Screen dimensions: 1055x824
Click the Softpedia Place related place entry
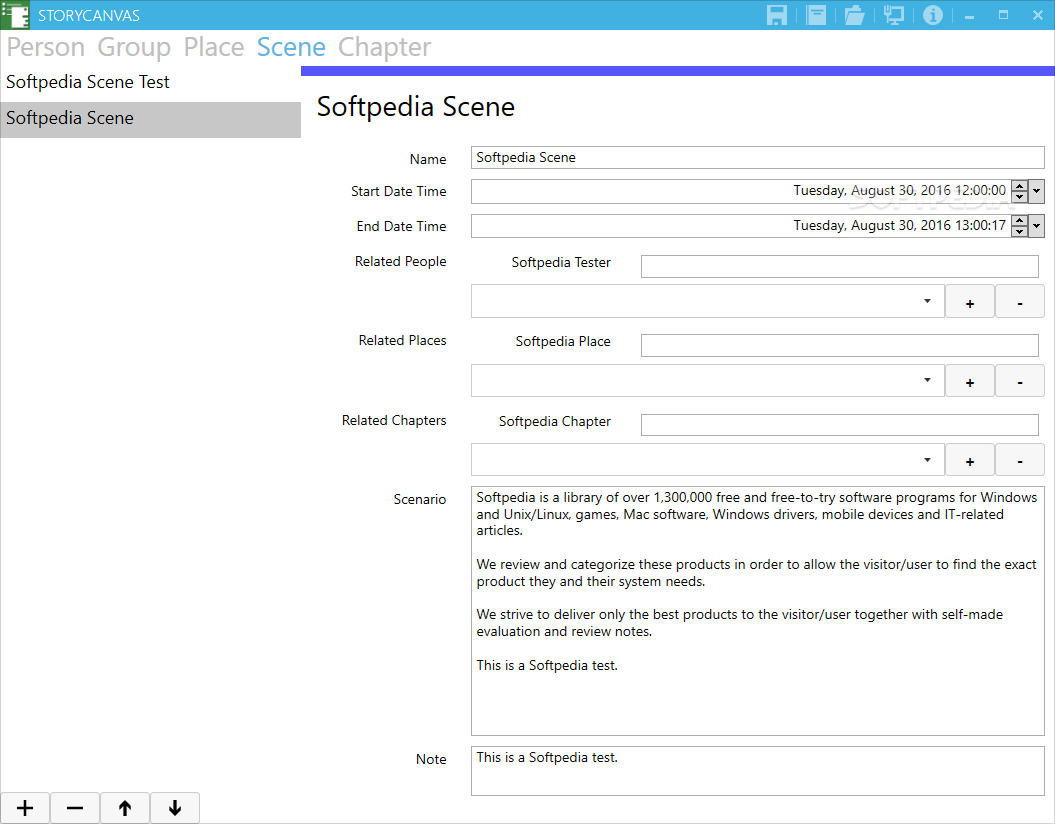[x=562, y=342]
